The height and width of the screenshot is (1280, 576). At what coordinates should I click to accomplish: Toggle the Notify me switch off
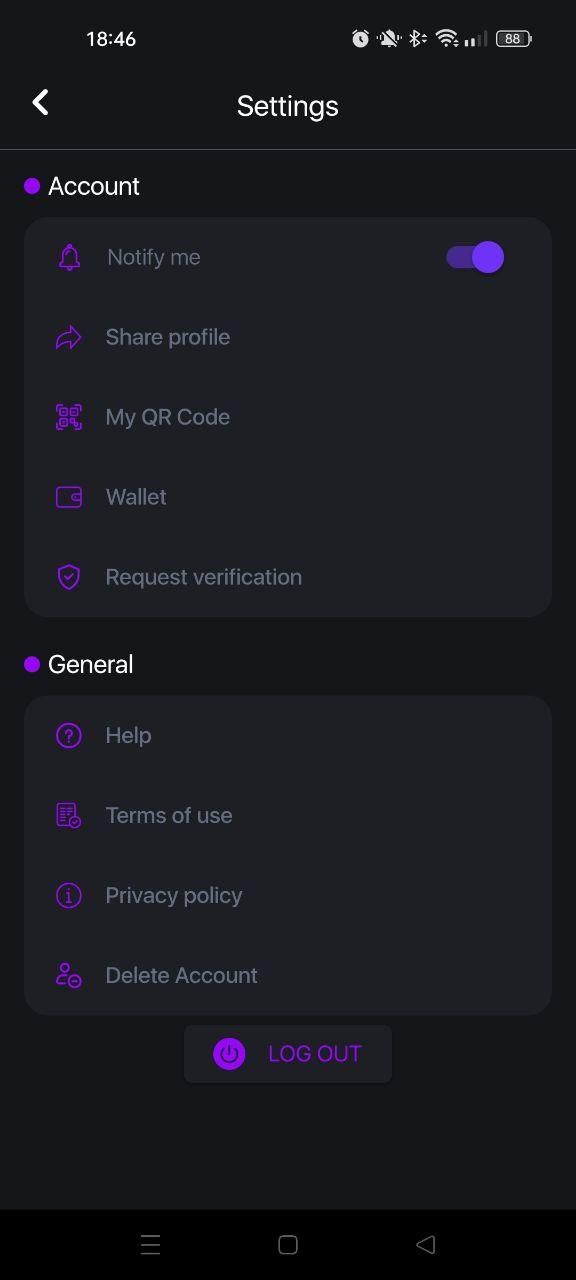coord(475,257)
